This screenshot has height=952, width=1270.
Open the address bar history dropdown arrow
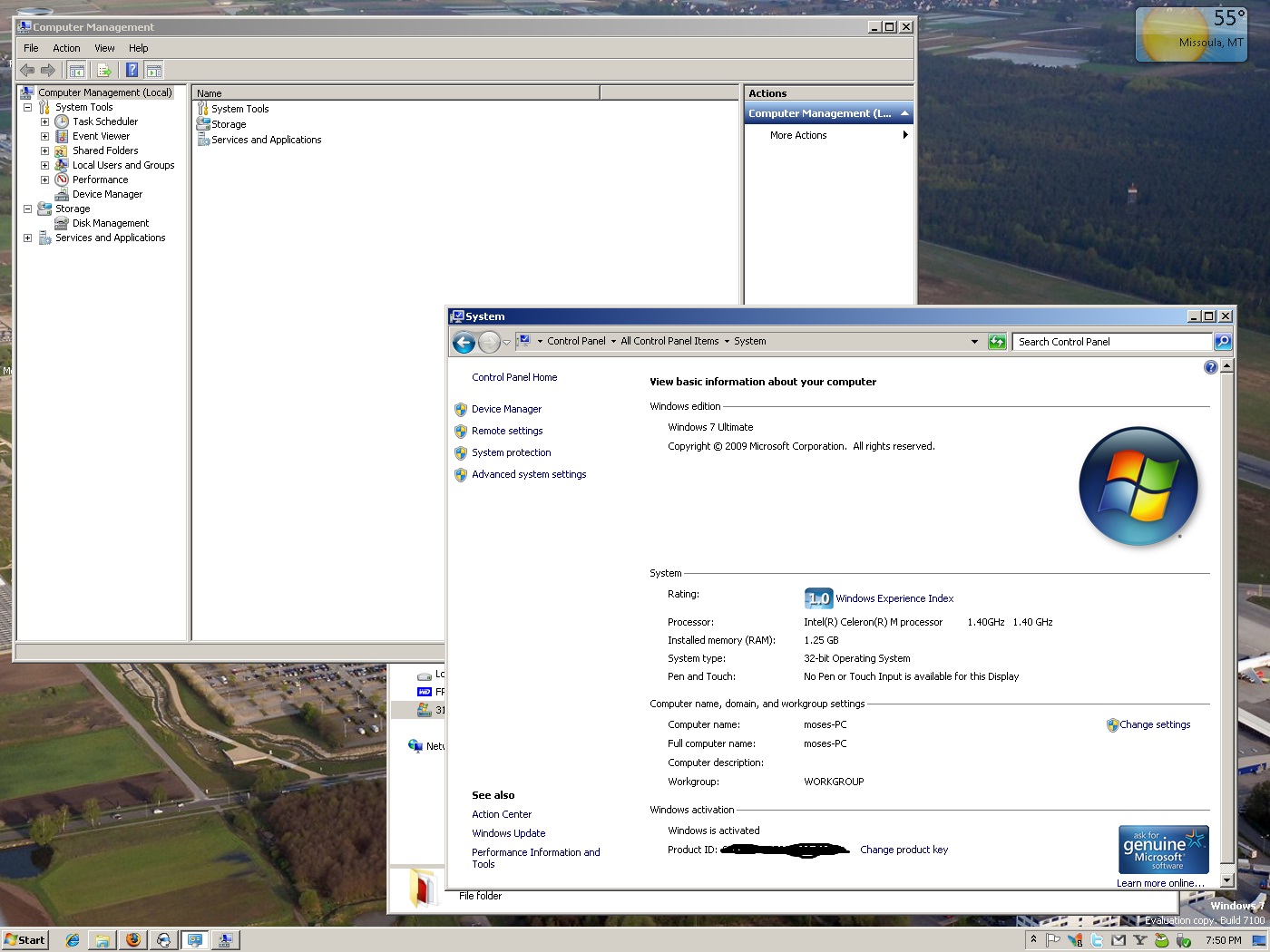[x=974, y=342]
